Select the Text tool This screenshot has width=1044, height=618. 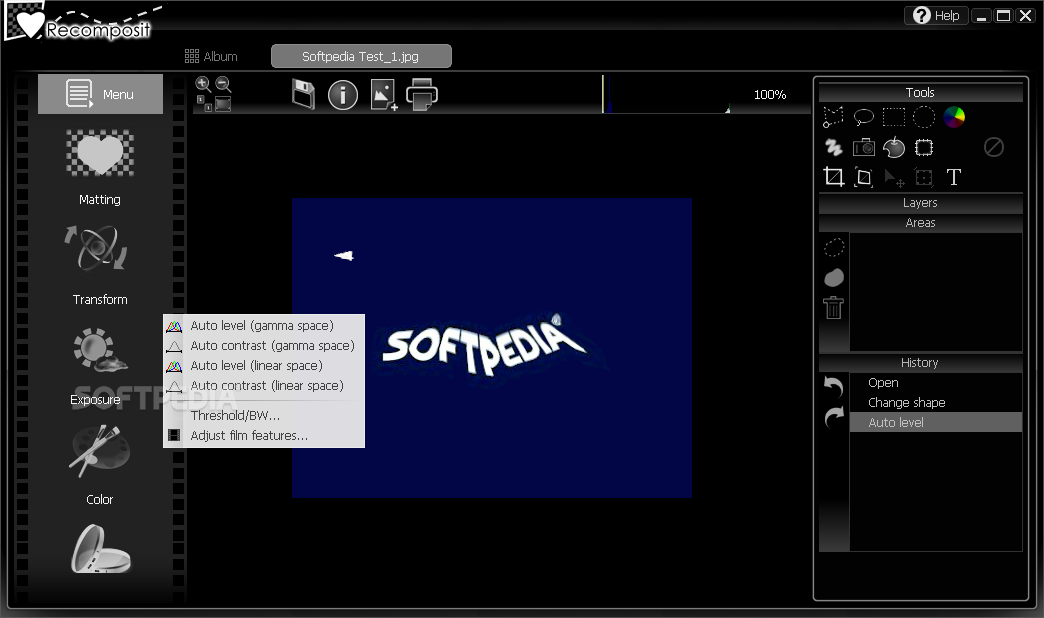(953, 177)
